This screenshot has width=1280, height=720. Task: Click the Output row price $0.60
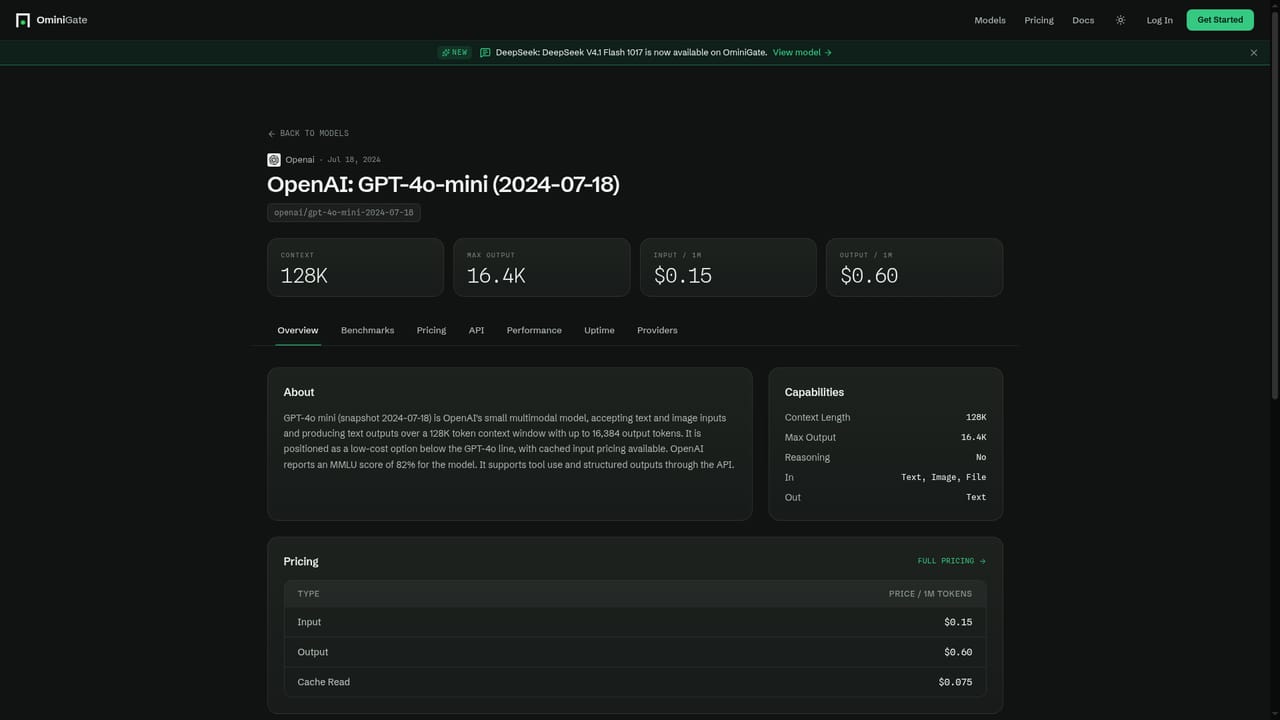(x=958, y=652)
